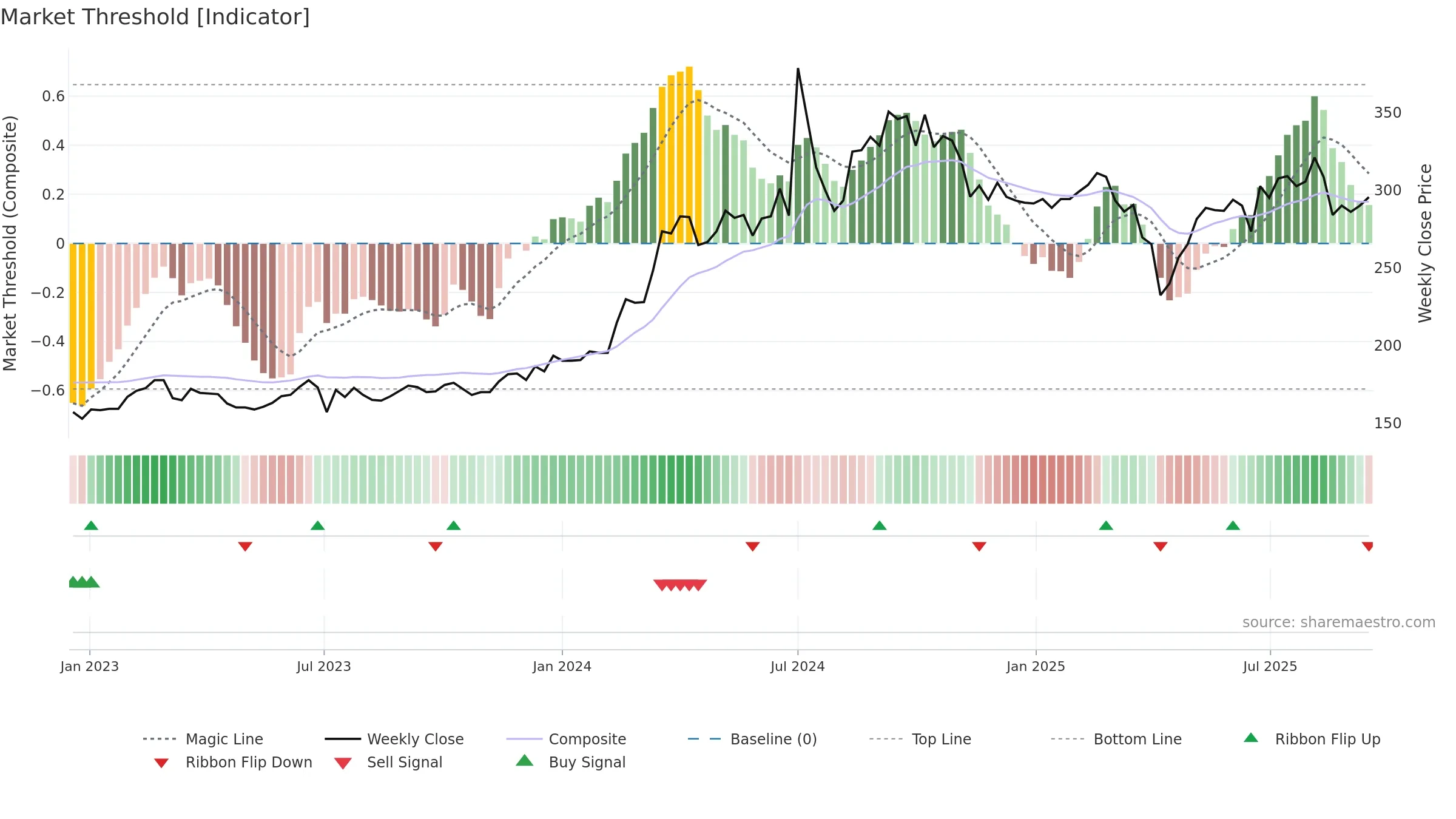Image resolution: width=1456 pixels, height=819 pixels.
Task: Click the cluster of red sell signal markers
Action: click(x=680, y=585)
